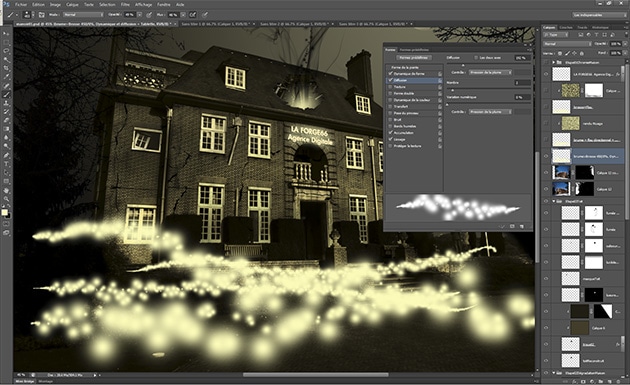
Task: Switch to the Couches tab in layers panel
Action: click(x=566, y=27)
